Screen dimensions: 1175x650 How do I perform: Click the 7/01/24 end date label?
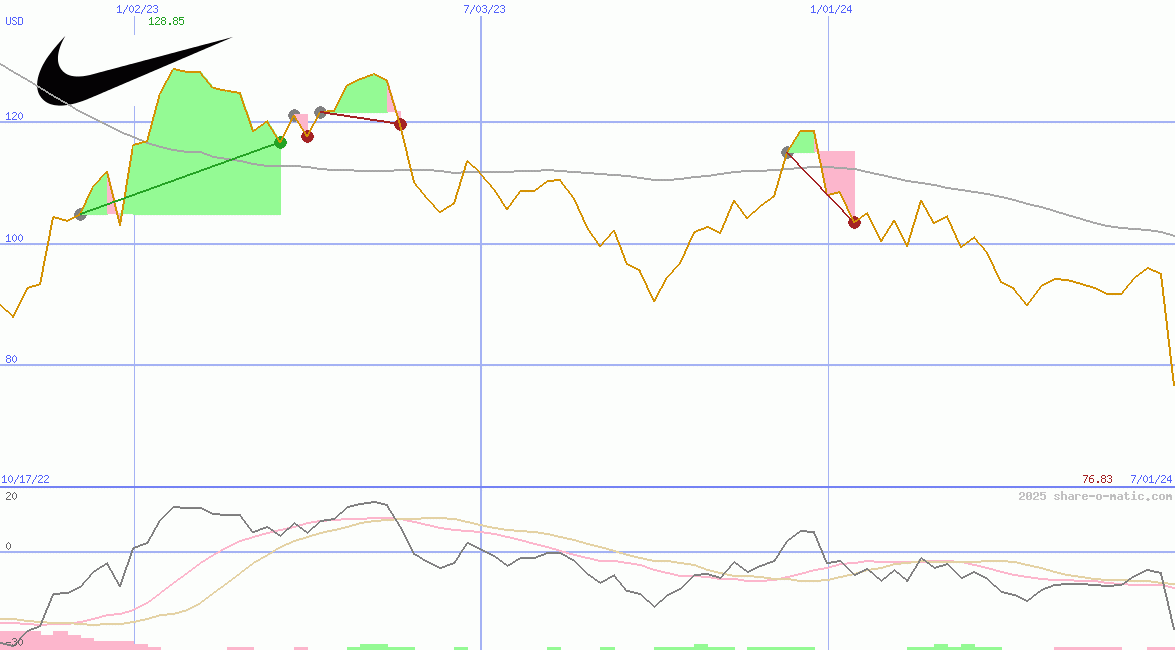pos(1151,480)
